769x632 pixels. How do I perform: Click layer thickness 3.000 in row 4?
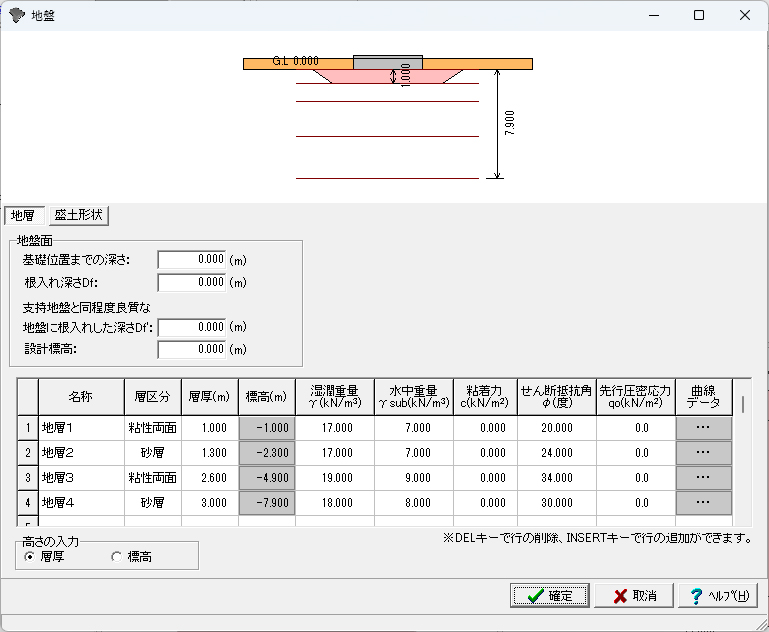(210, 503)
